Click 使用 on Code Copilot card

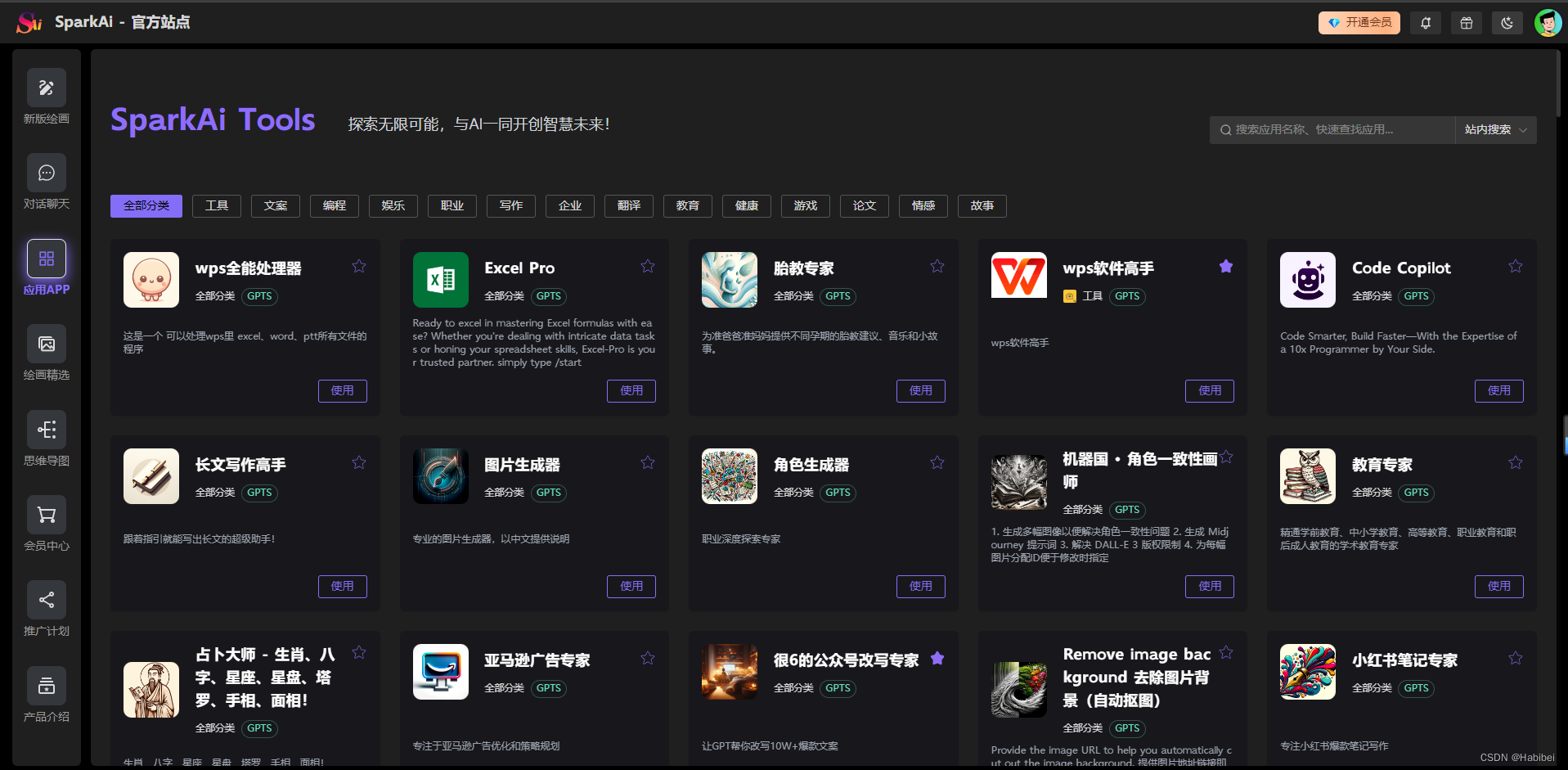[1499, 391]
